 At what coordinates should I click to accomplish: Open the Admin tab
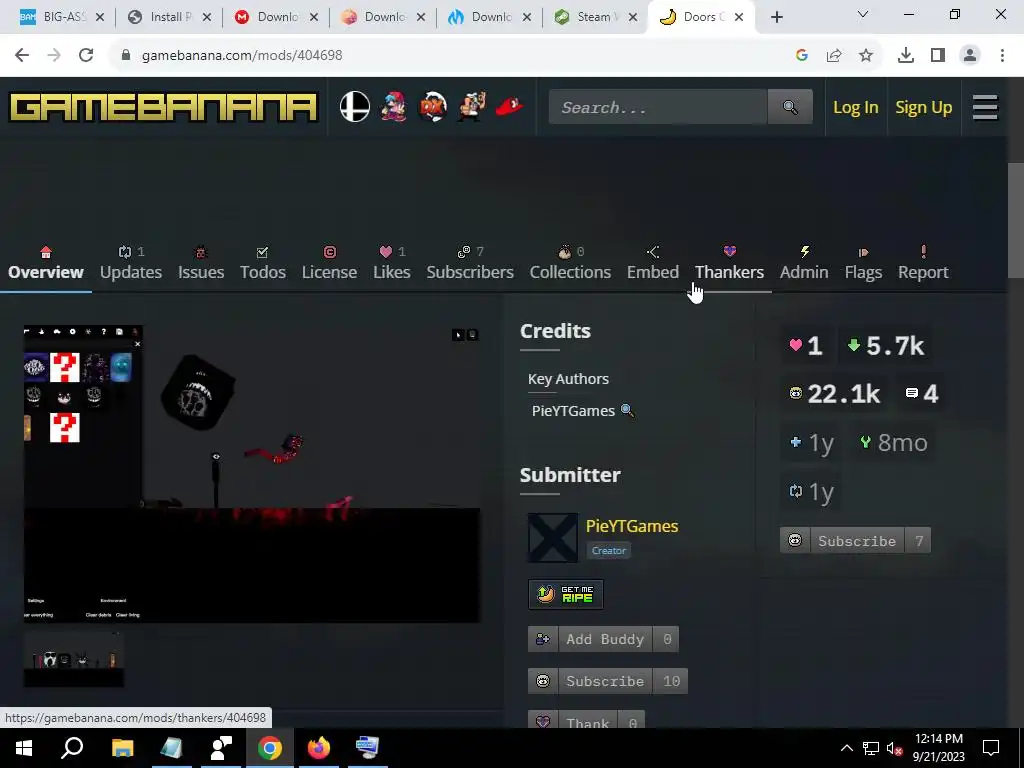[x=804, y=263]
